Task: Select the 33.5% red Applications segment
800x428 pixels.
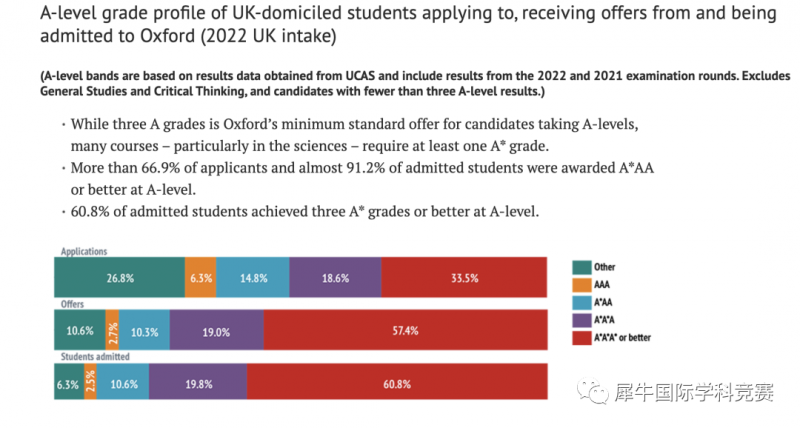Action: pos(464,278)
